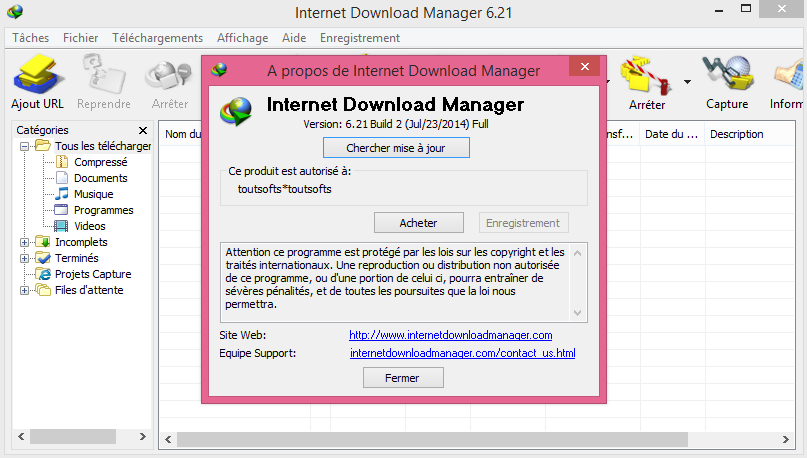Open the dropdown arrow beside Arrêter toolbar icon
The image size is (807, 458).
coord(687,81)
